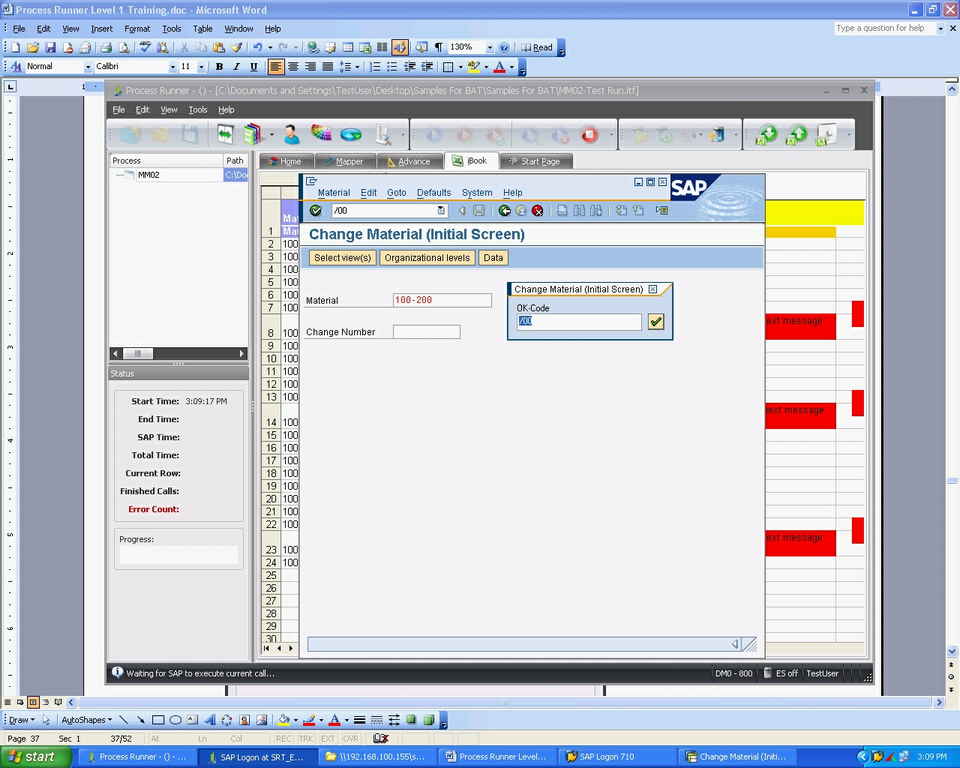
Task: Open the Zoom 130% dropdown
Action: 489,48
